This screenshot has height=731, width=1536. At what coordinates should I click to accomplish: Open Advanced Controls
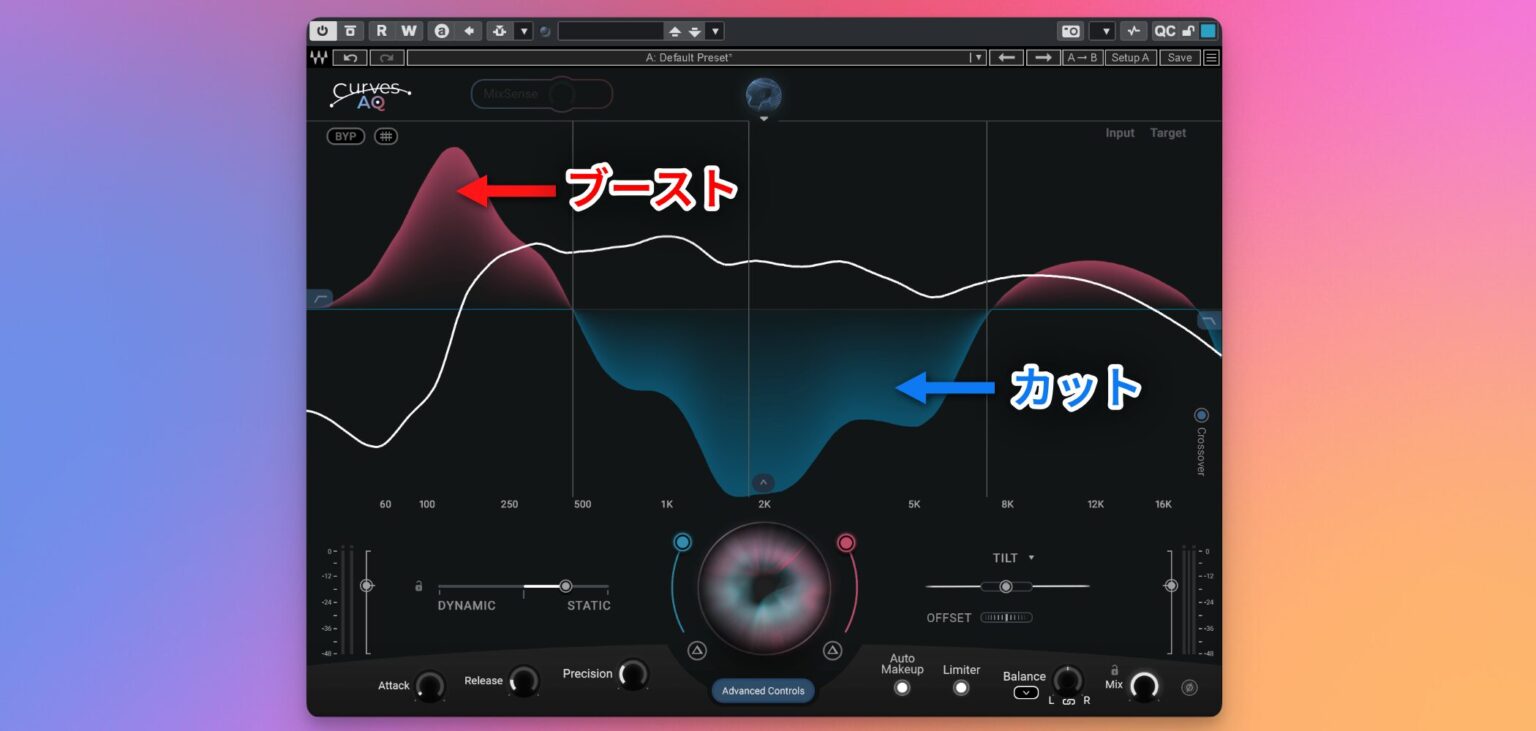tap(762, 691)
